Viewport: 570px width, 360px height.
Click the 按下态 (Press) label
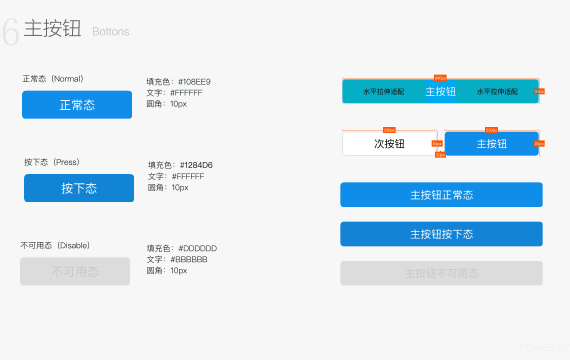point(52,162)
